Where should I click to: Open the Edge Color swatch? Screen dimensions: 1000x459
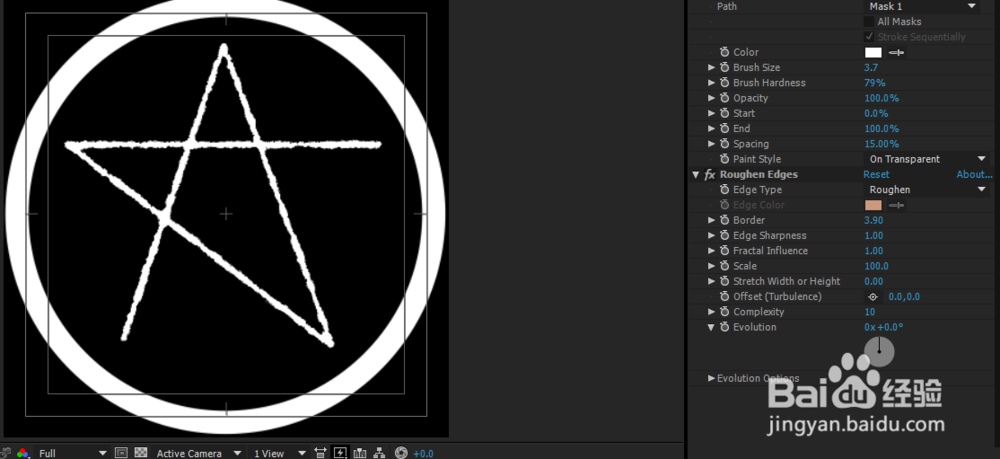coord(873,205)
